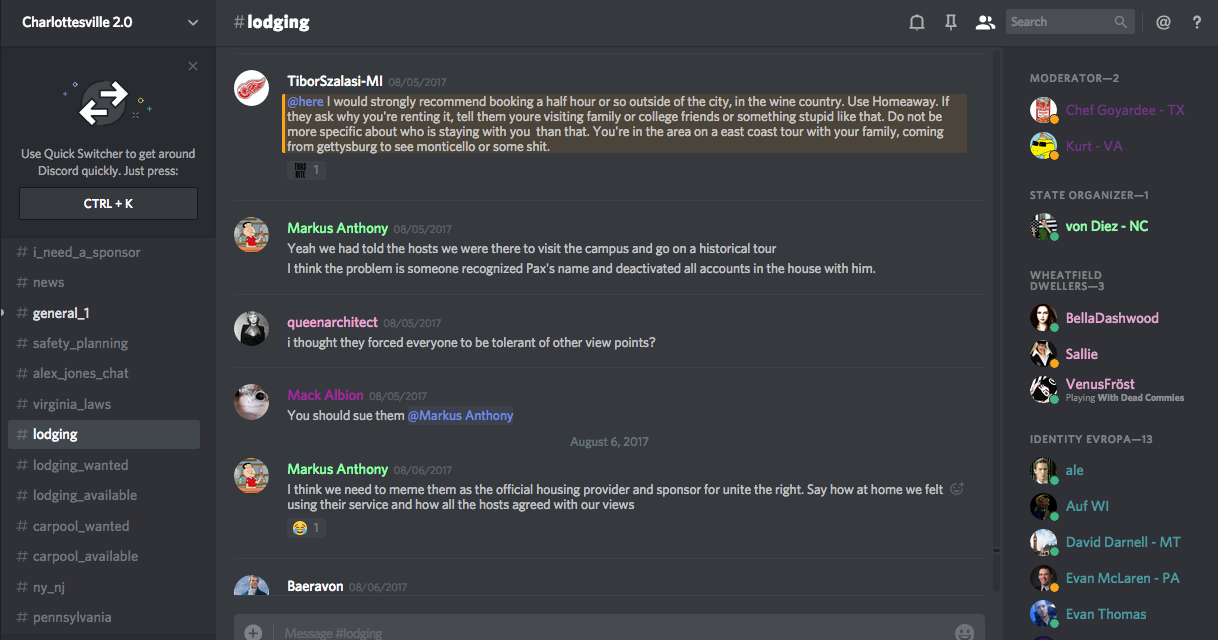The image size is (1218, 640).
Task: Add reaction to Markus Anthony's message
Action: click(957, 489)
